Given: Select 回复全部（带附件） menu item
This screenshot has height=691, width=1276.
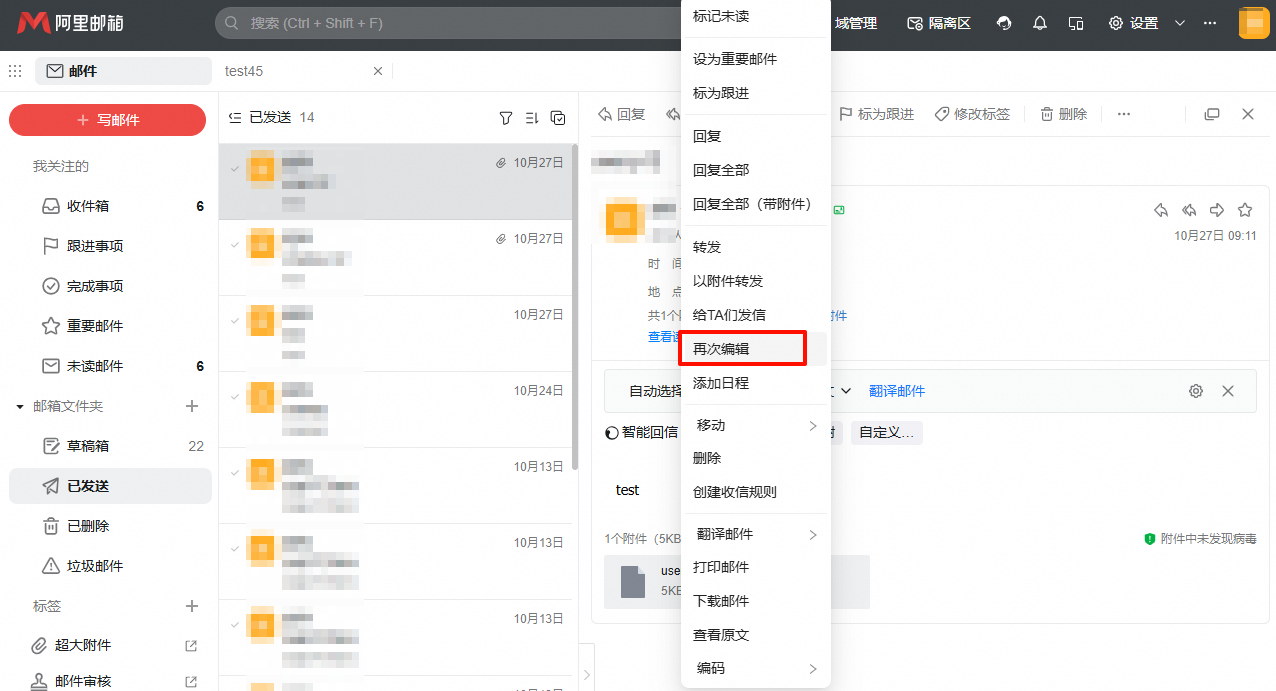Looking at the screenshot, I should tap(756, 204).
